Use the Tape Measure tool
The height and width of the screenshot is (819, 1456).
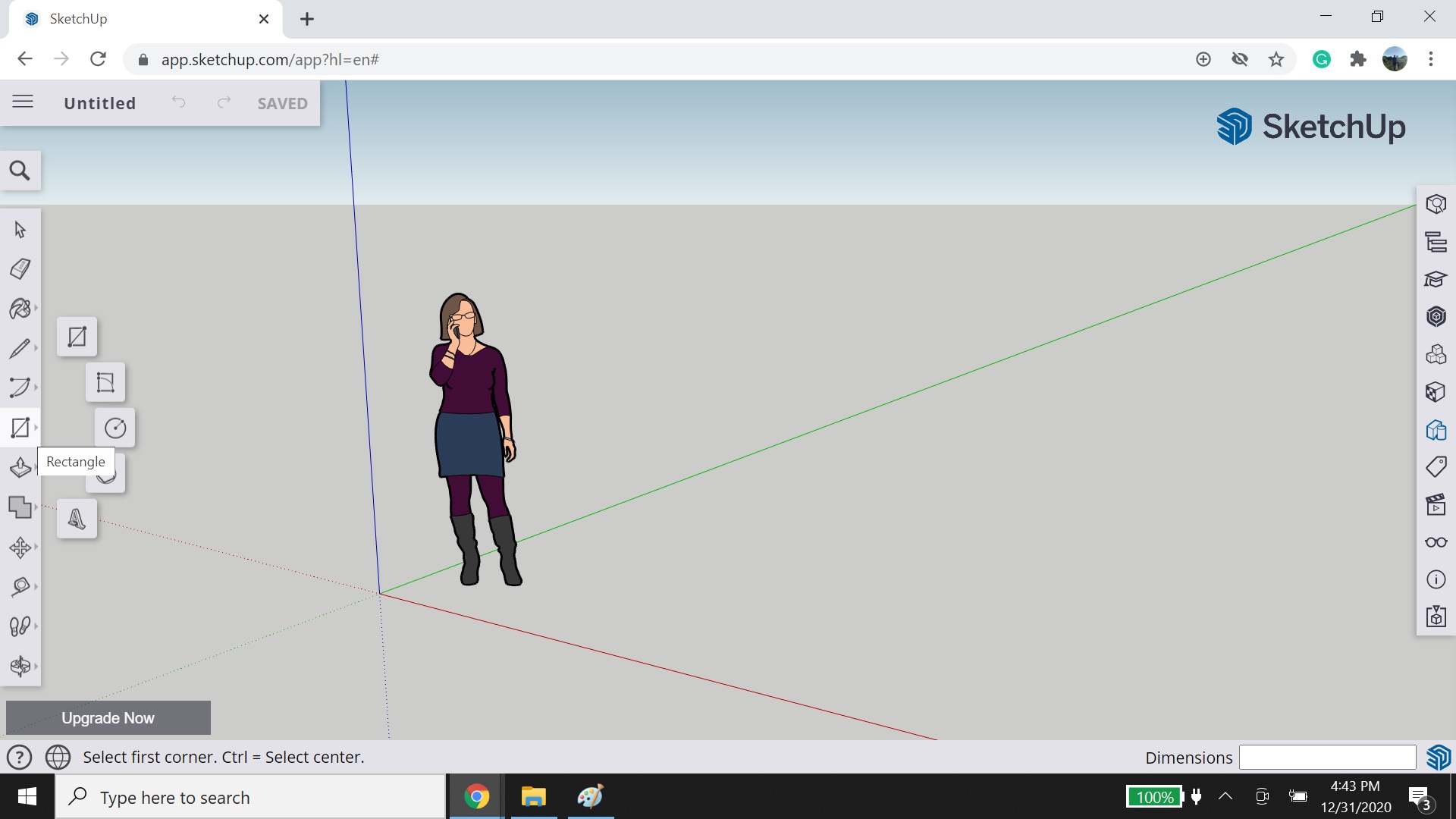coord(20,586)
